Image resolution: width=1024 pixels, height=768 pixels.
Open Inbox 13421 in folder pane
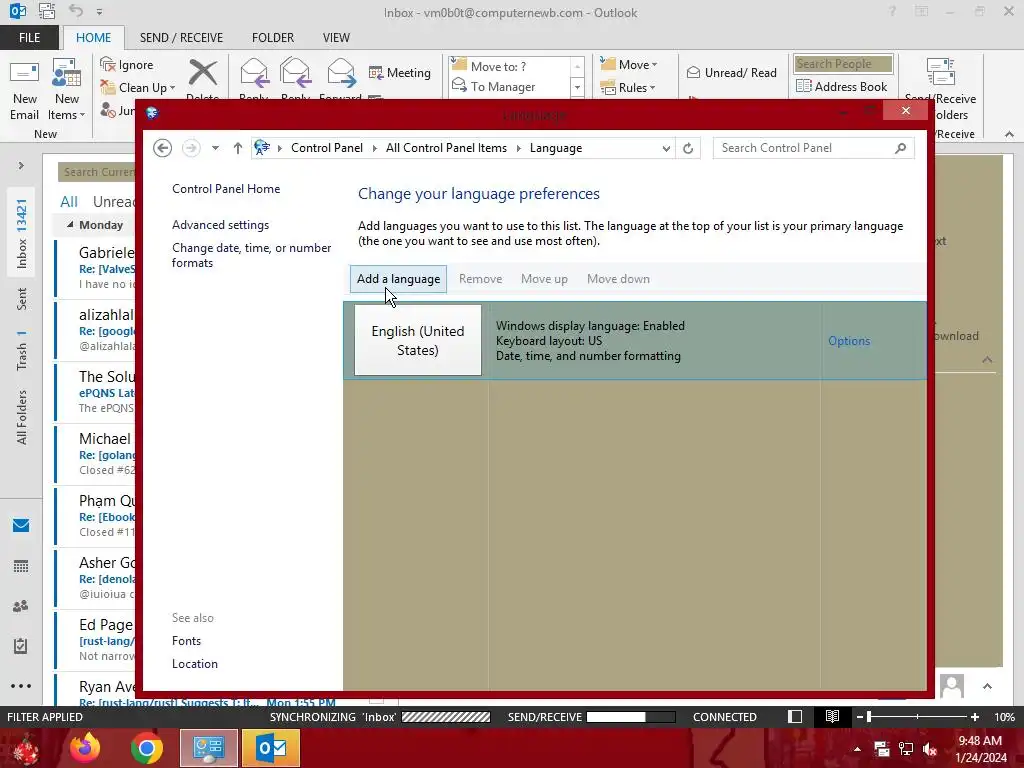[22, 234]
